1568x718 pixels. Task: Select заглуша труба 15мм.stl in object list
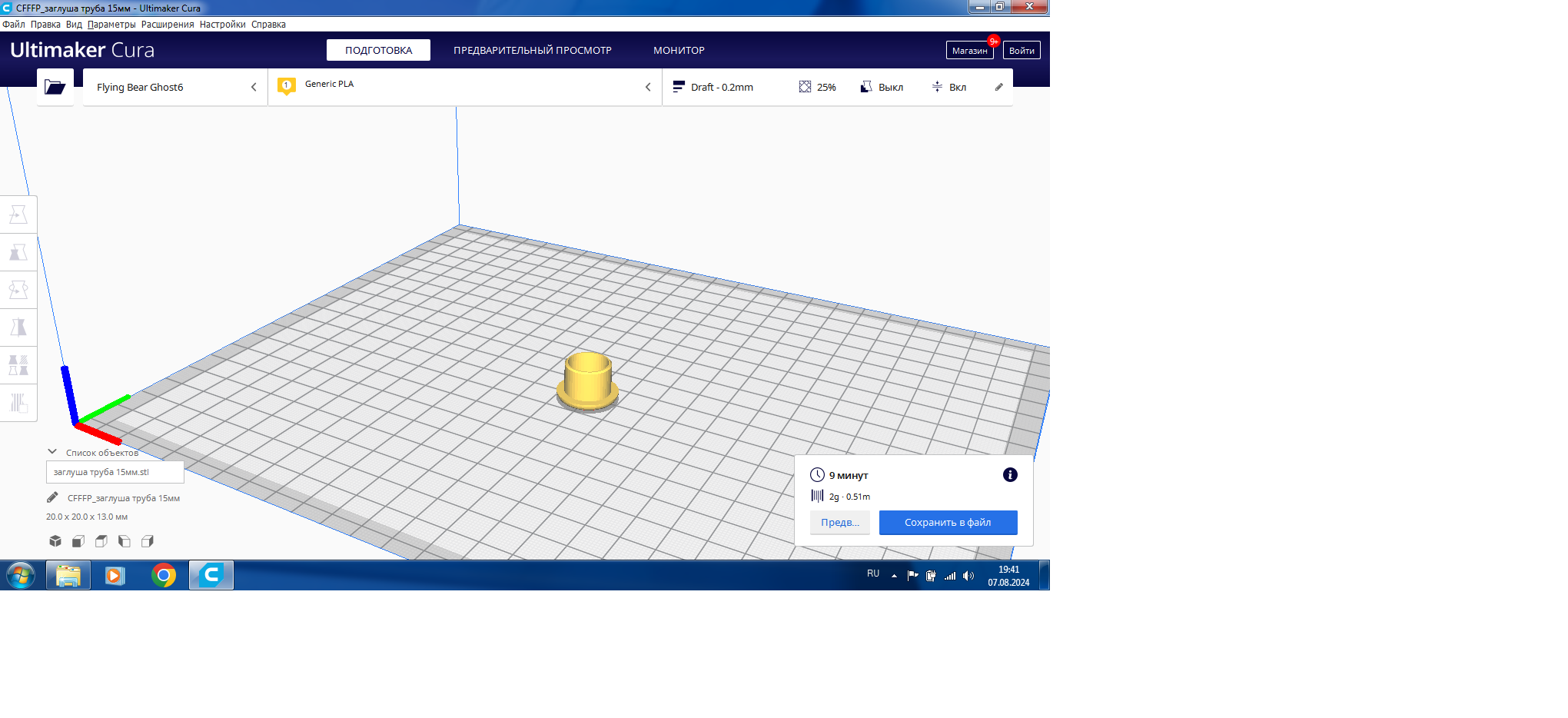[x=115, y=472]
